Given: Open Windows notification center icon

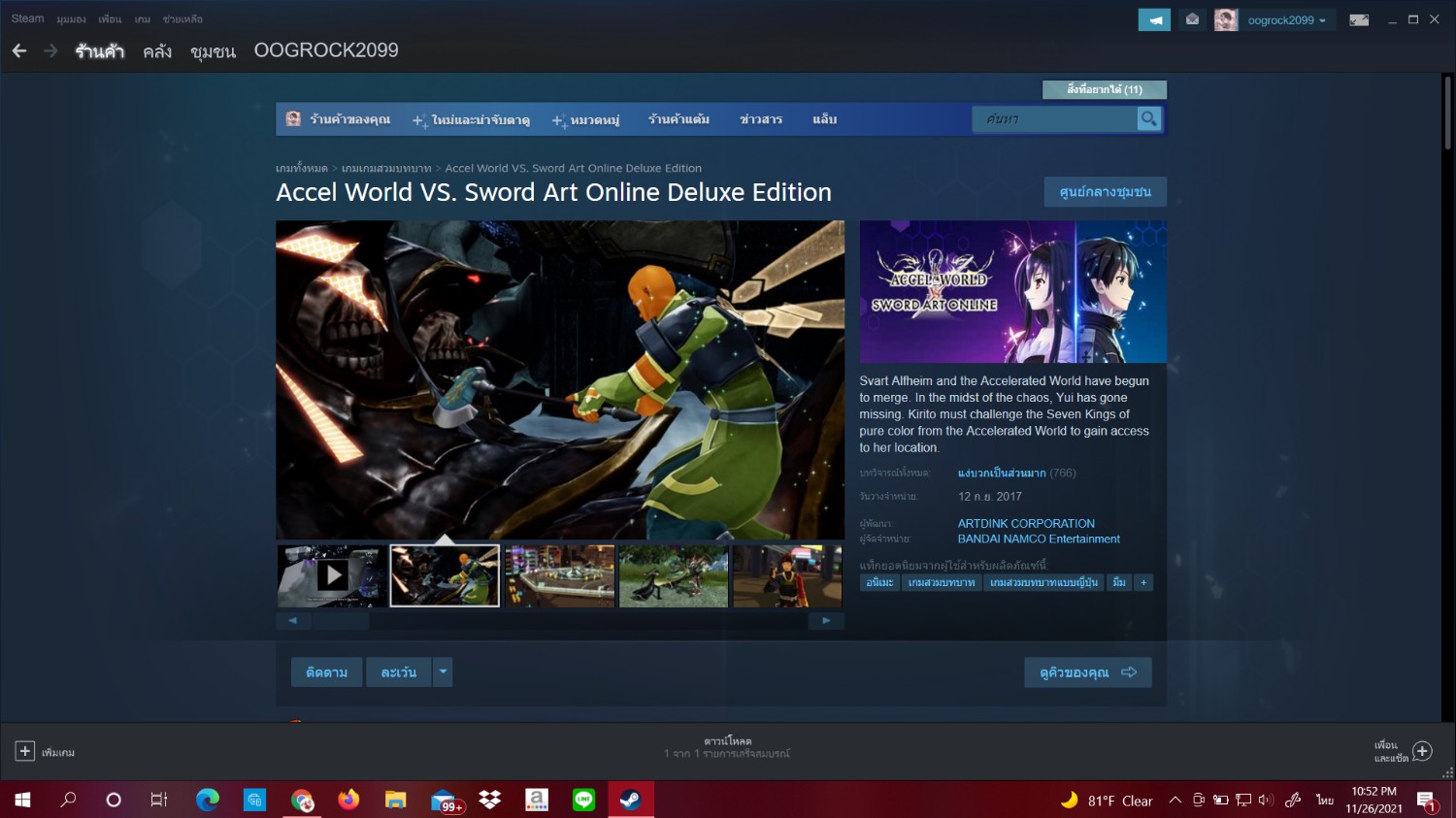Looking at the screenshot, I should click(1427, 801).
